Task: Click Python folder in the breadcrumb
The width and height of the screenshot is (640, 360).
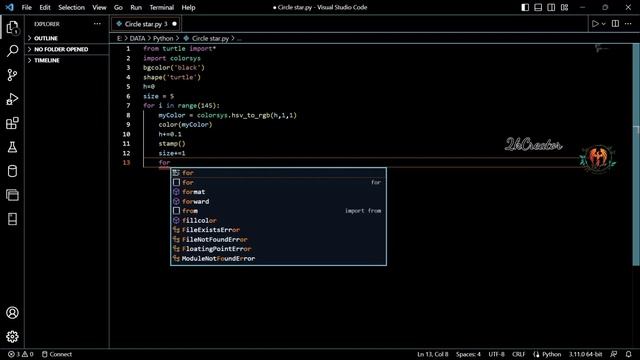Action: pos(163,38)
